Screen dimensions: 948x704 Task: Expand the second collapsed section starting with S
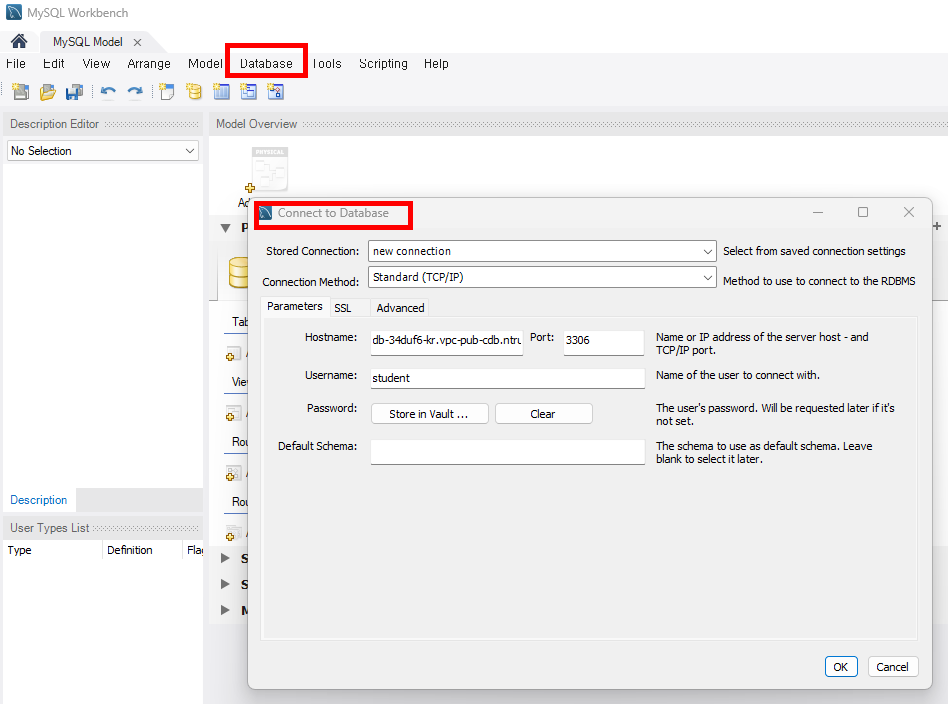226,584
